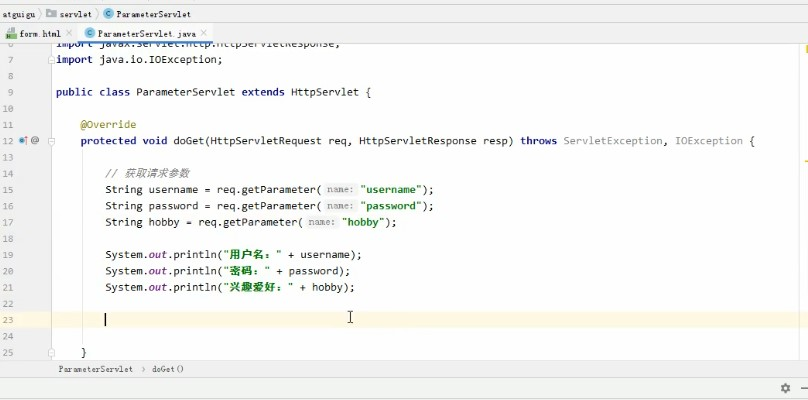
Task: Click line number 23 in gutter
Action: tap(7, 320)
